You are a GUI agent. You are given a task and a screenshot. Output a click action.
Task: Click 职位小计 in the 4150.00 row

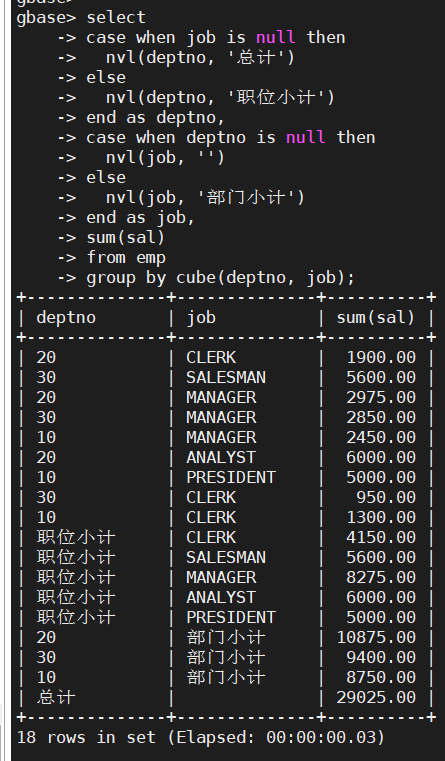coord(76,537)
